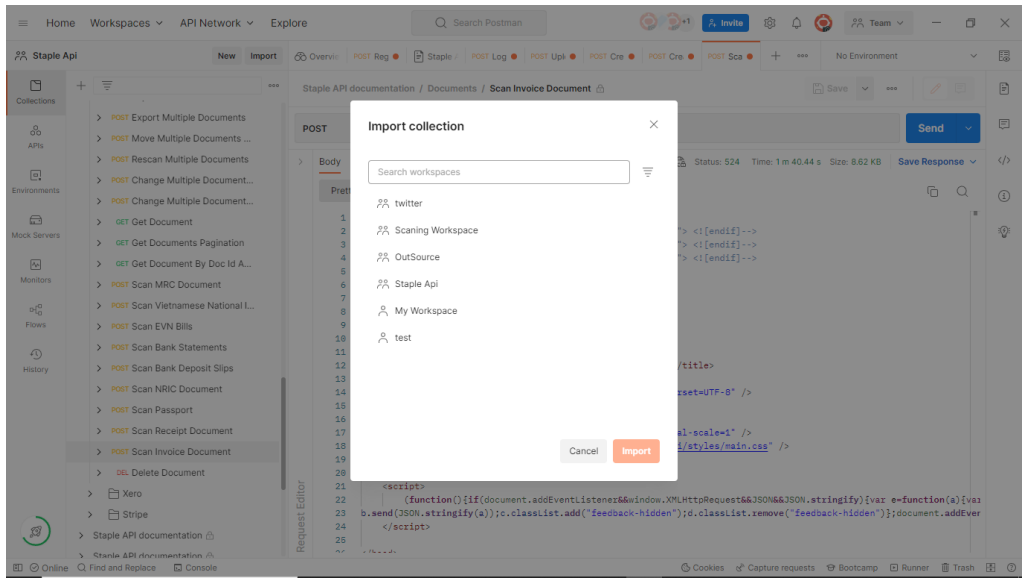1027x585 pixels.
Task: Click the Invite button
Action: [x=725, y=23]
